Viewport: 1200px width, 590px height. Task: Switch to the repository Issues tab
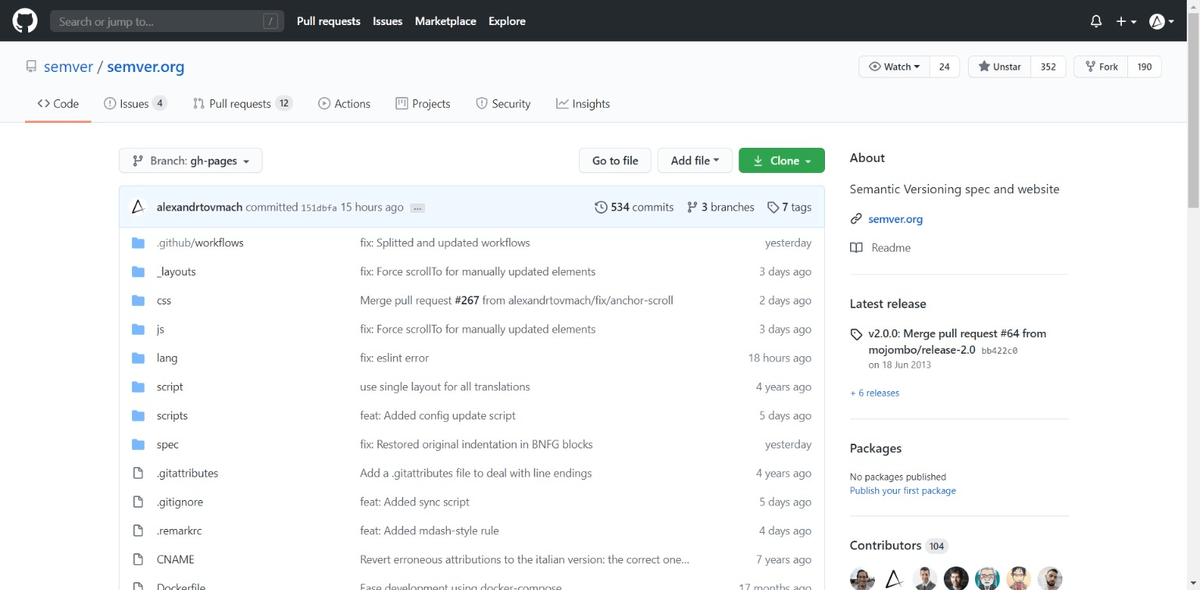[135, 104]
